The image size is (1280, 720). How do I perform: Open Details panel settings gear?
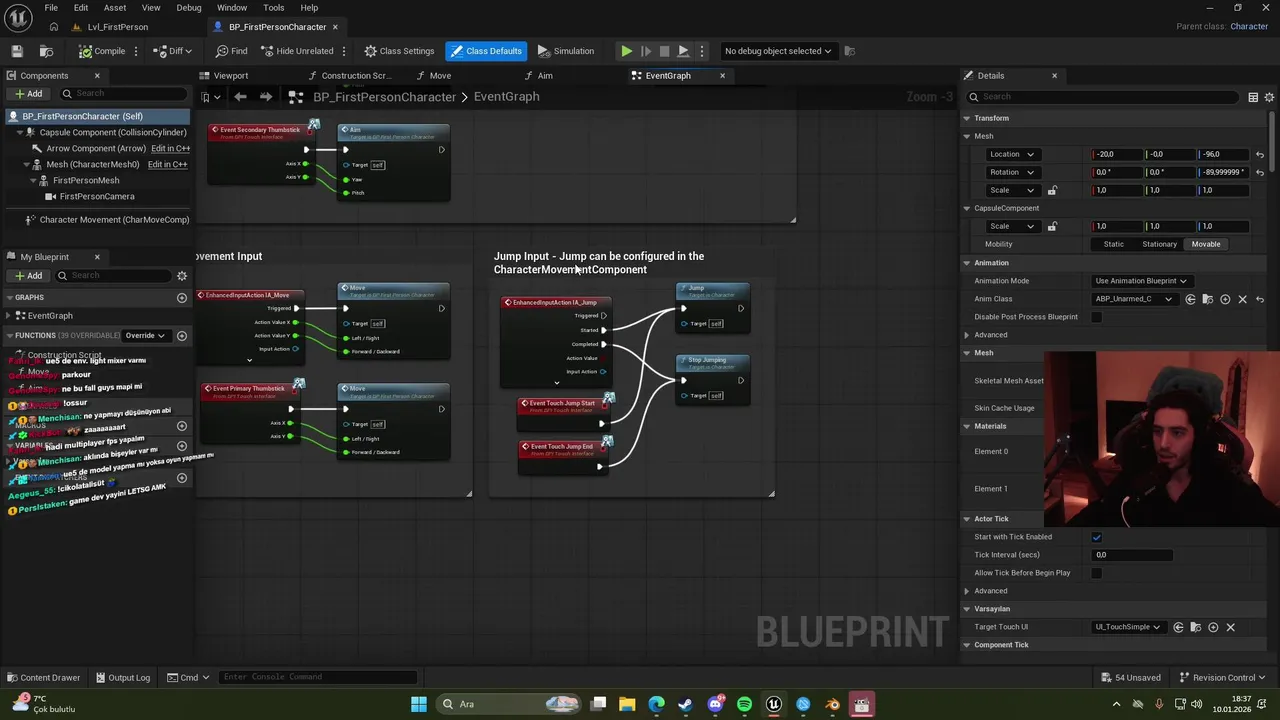click(1270, 97)
